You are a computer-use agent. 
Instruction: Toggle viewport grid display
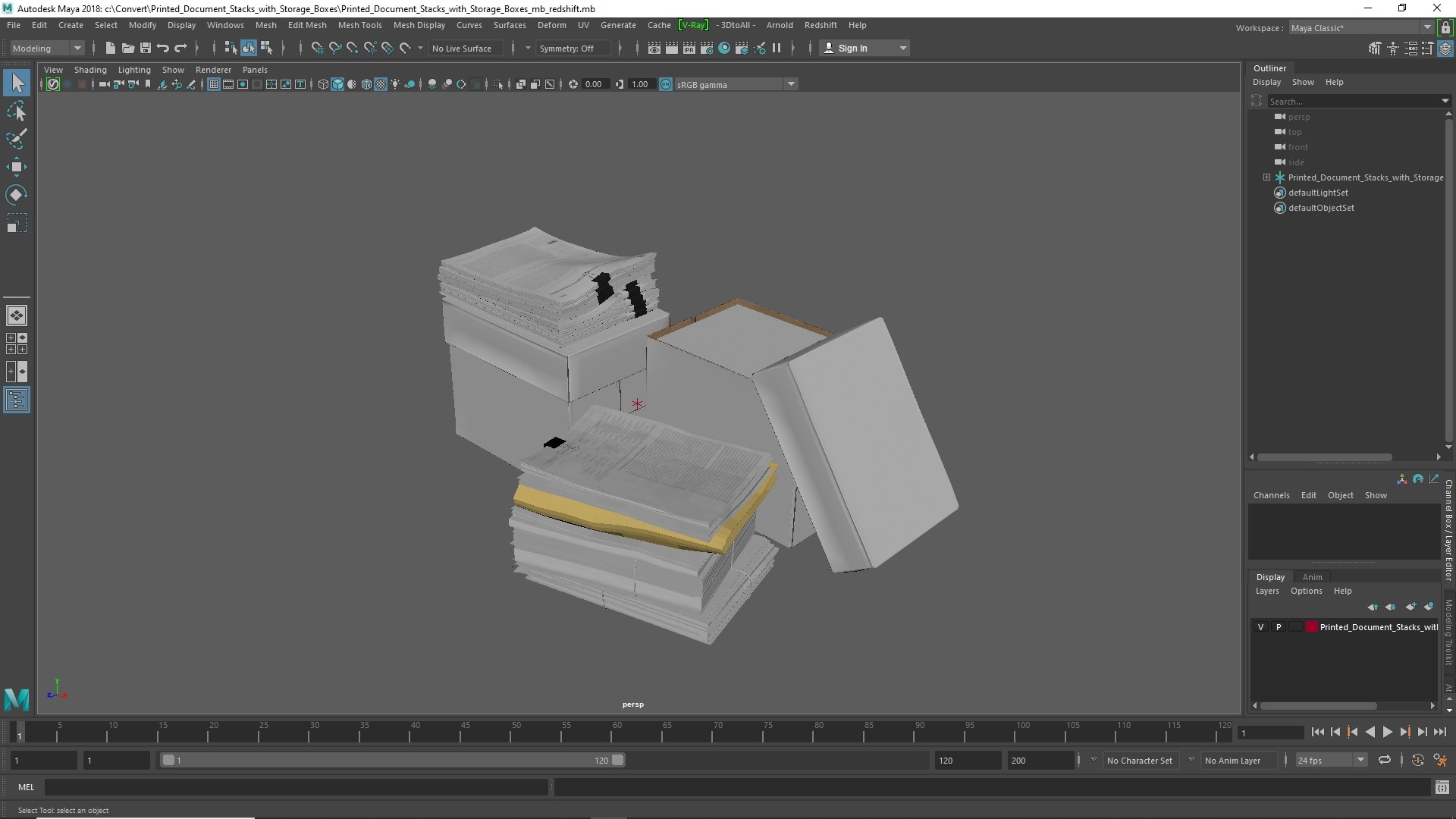(x=213, y=84)
